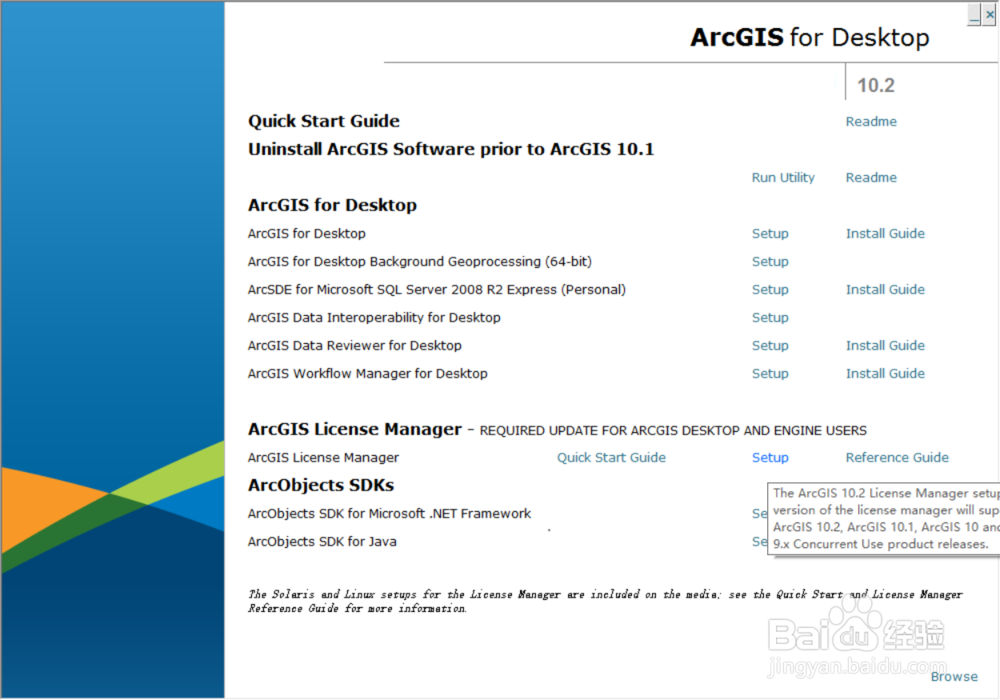Open the Quick Start Guide Readme
The height and width of the screenshot is (700, 1000).
click(871, 121)
